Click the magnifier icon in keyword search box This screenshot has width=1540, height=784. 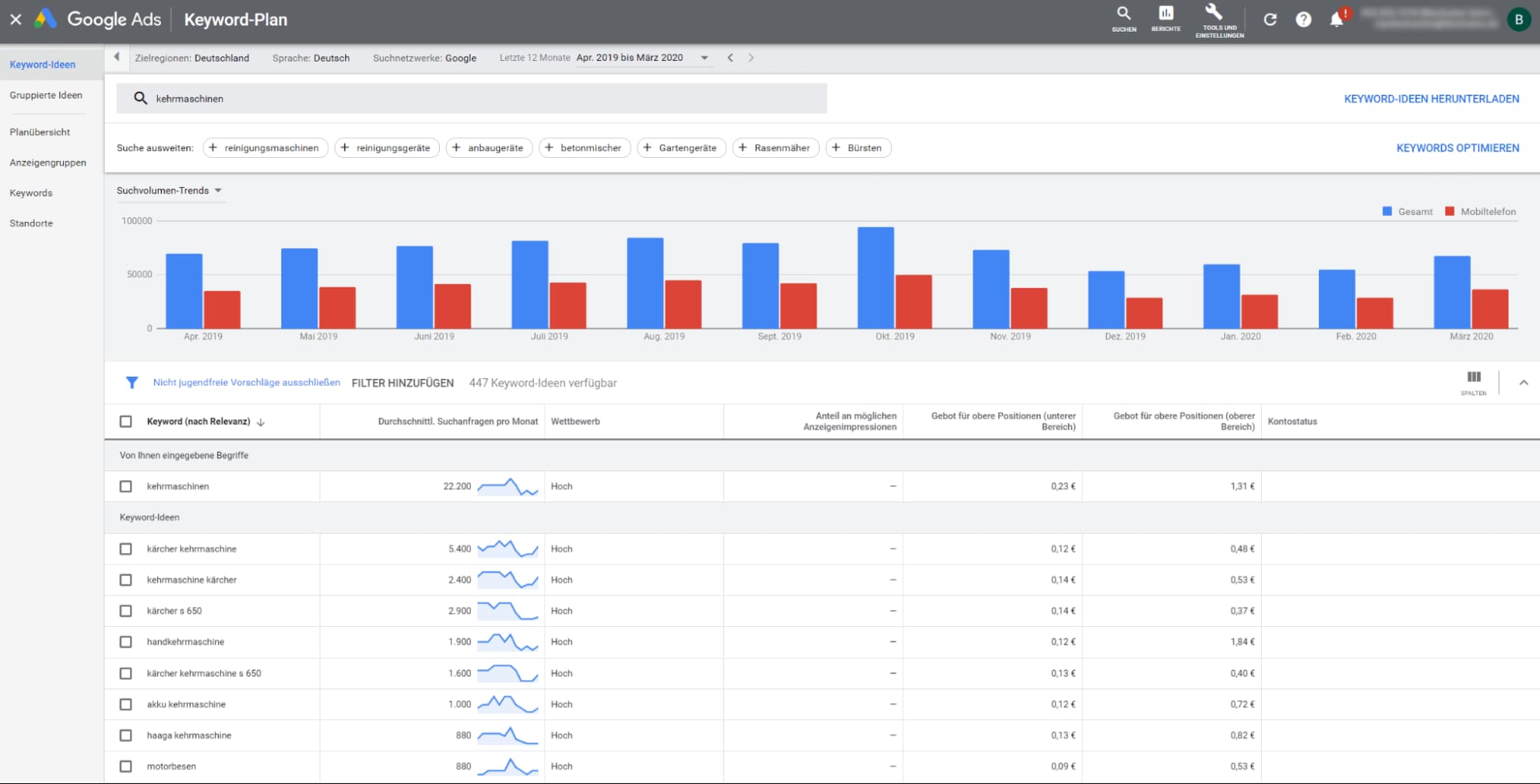pos(140,98)
